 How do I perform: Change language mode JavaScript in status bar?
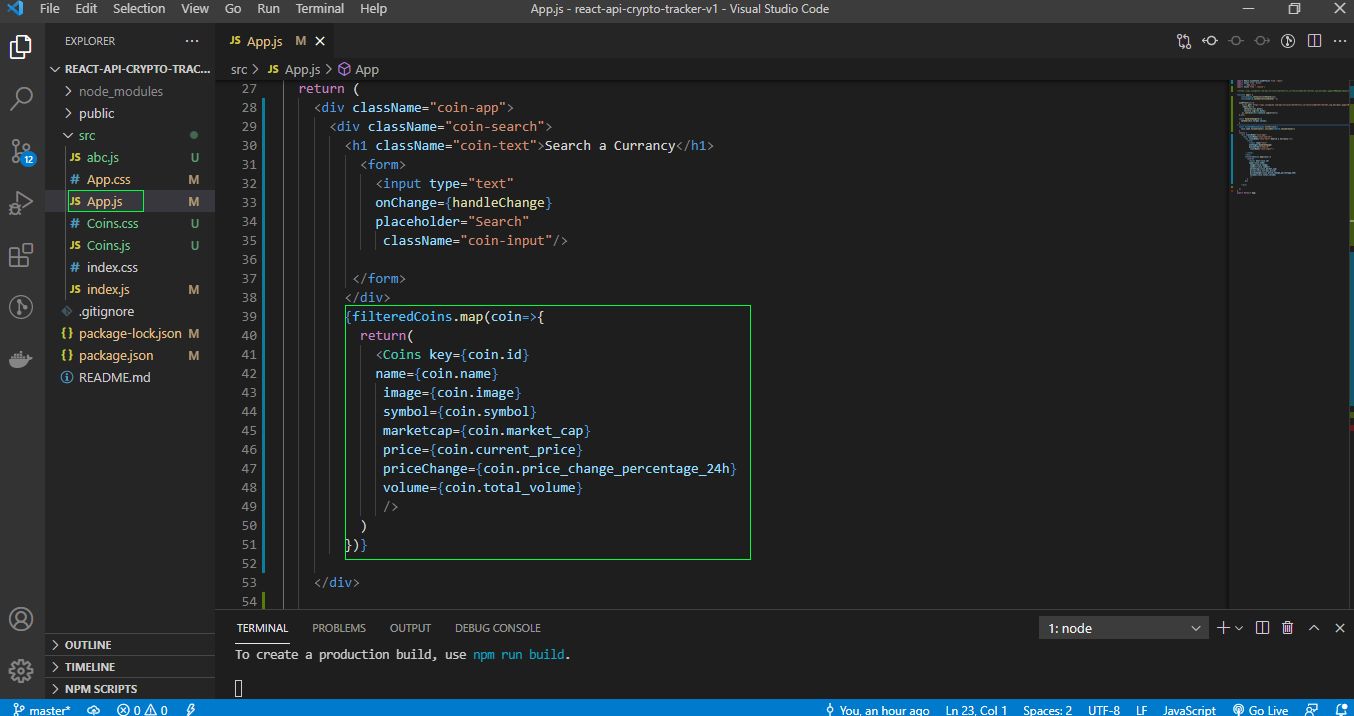click(x=1189, y=709)
